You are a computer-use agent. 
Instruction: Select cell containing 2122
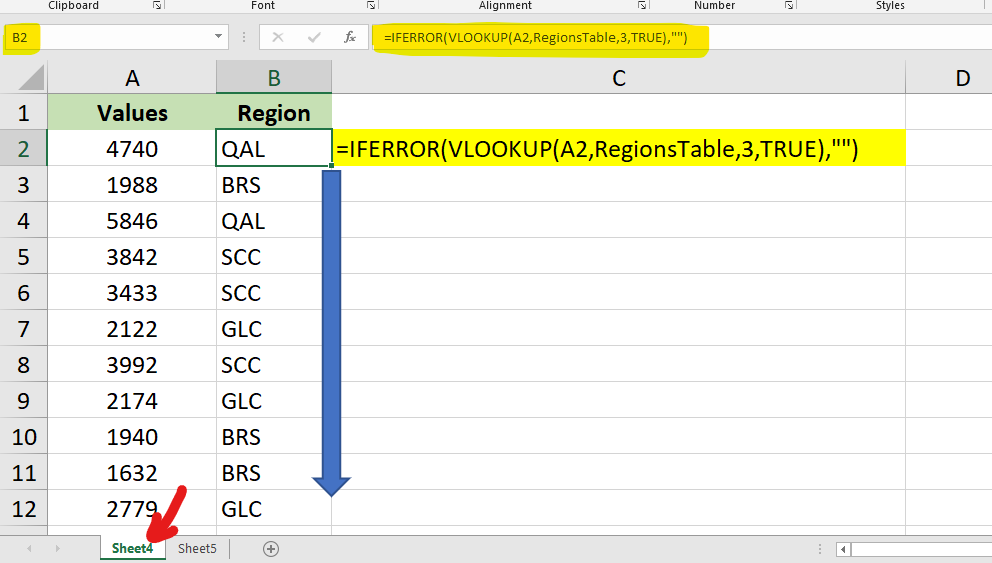[132, 329]
